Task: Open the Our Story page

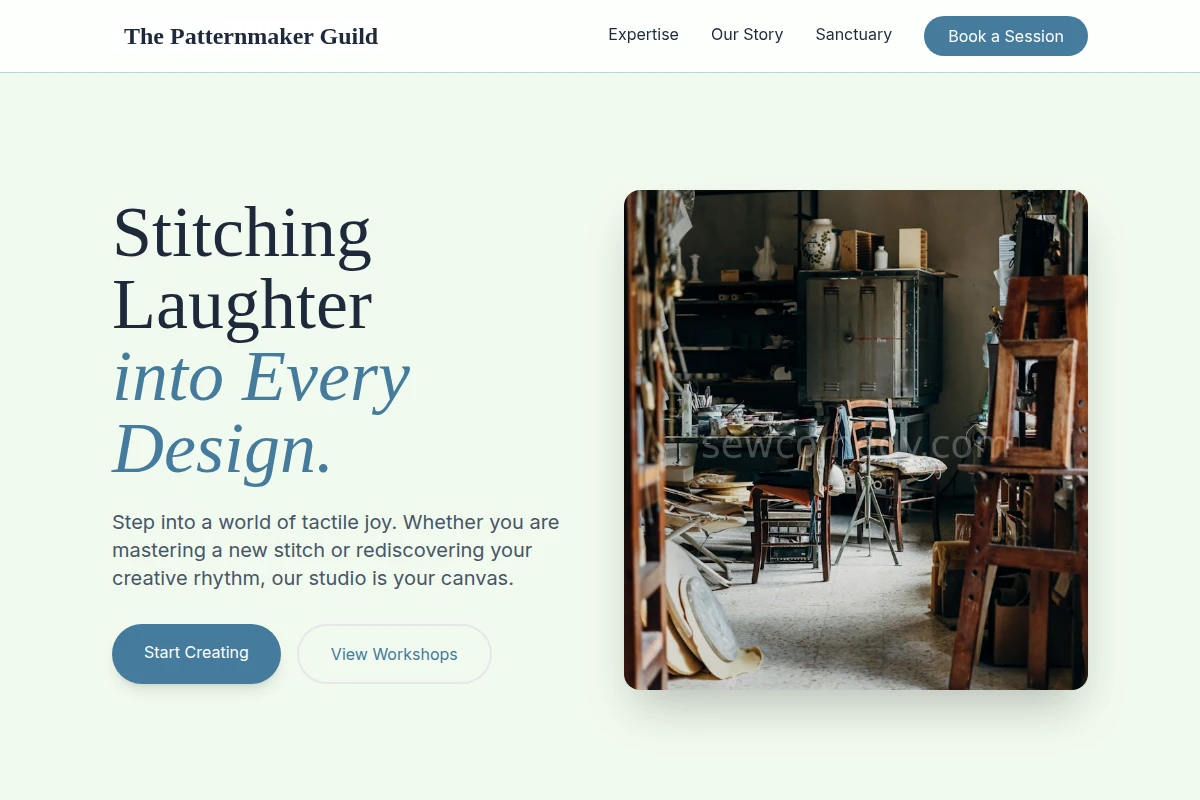Action: (x=747, y=34)
